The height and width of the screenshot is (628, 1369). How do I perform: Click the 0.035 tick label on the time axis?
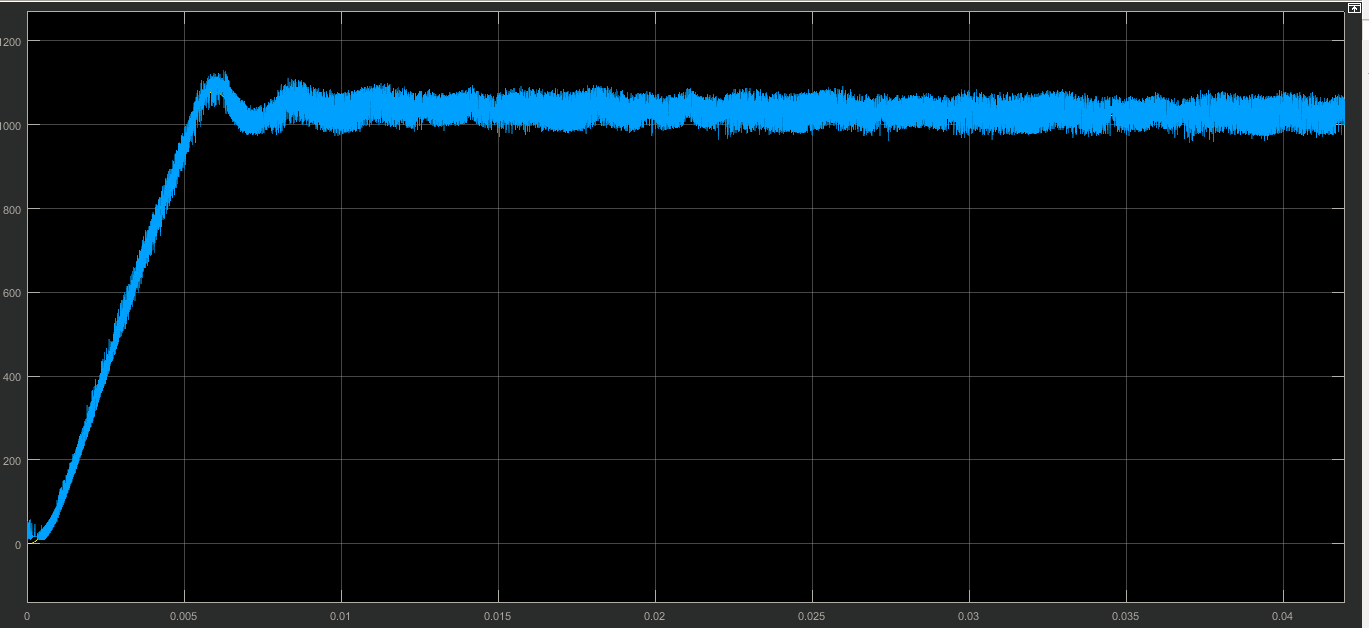[1126, 615]
